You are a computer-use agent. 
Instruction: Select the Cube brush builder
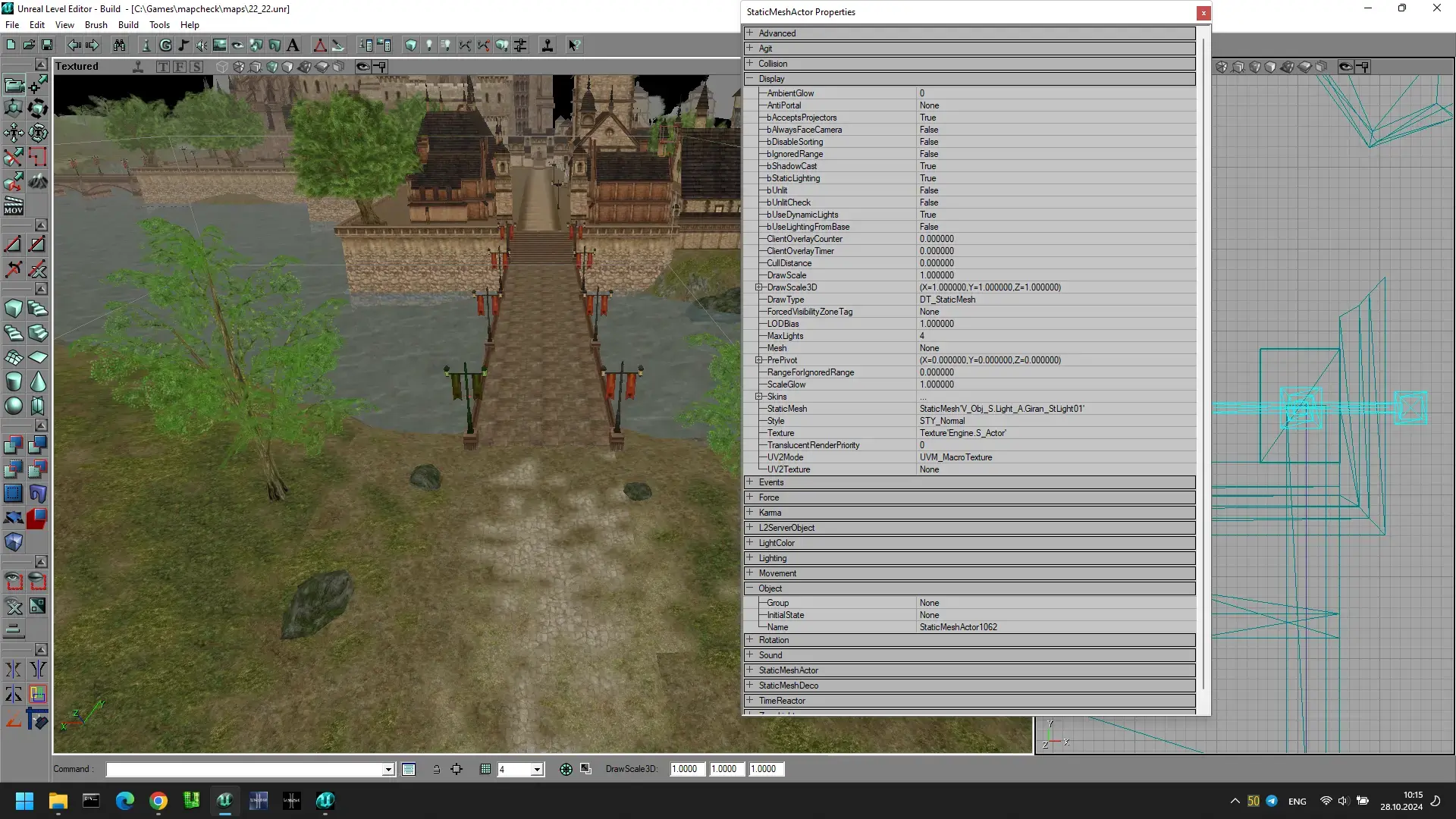14,309
